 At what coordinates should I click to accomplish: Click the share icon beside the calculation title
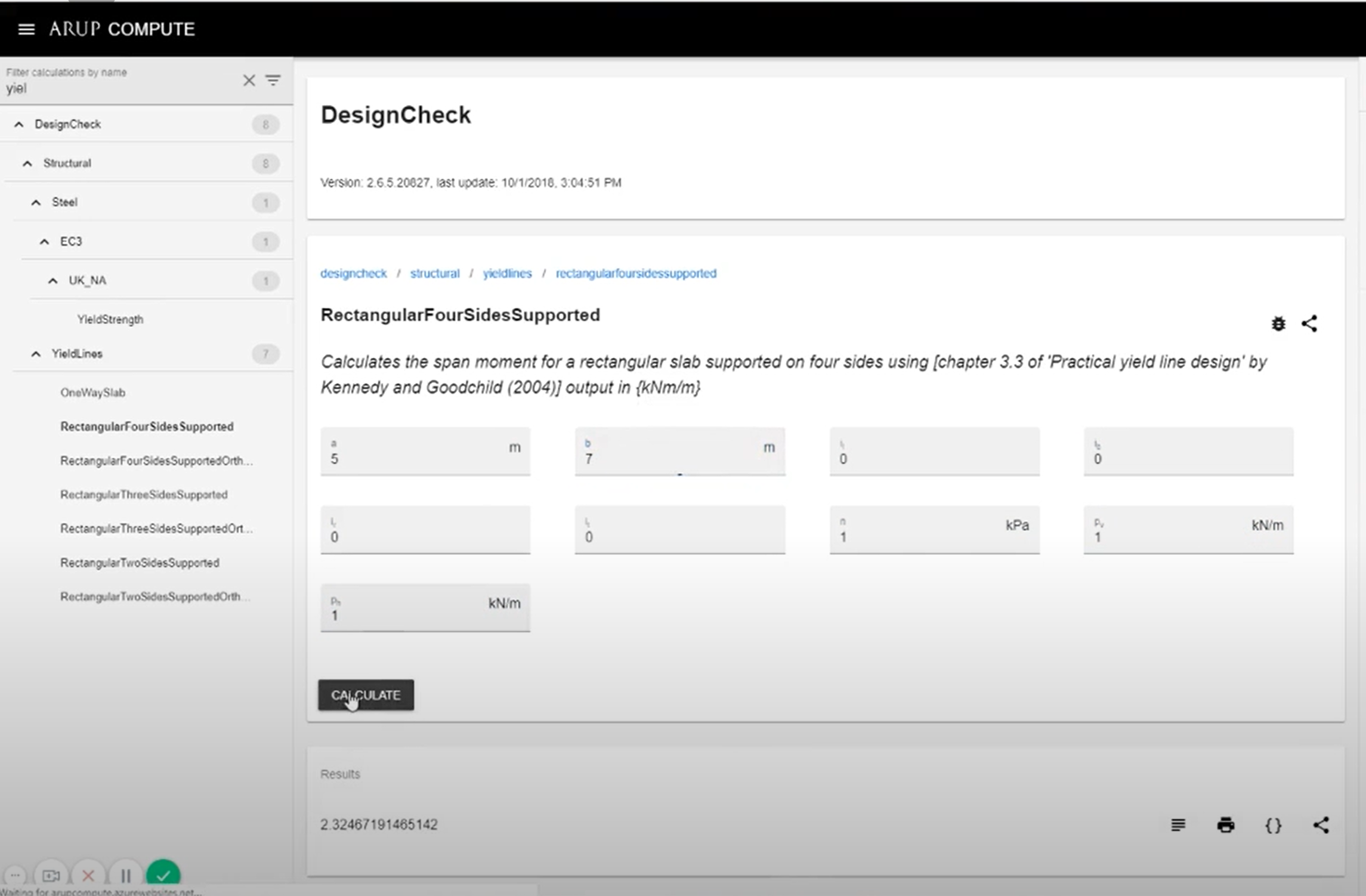(1309, 324)
